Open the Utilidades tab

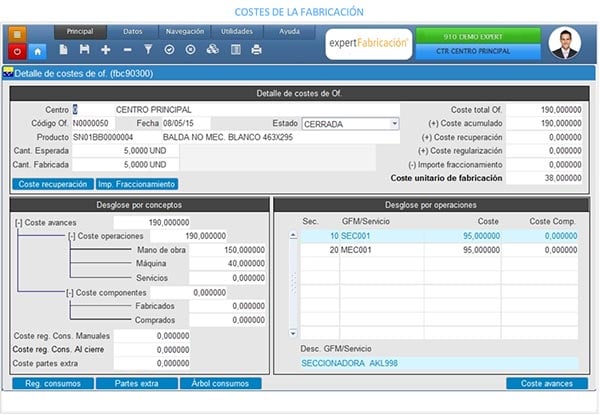click(236, 32)
